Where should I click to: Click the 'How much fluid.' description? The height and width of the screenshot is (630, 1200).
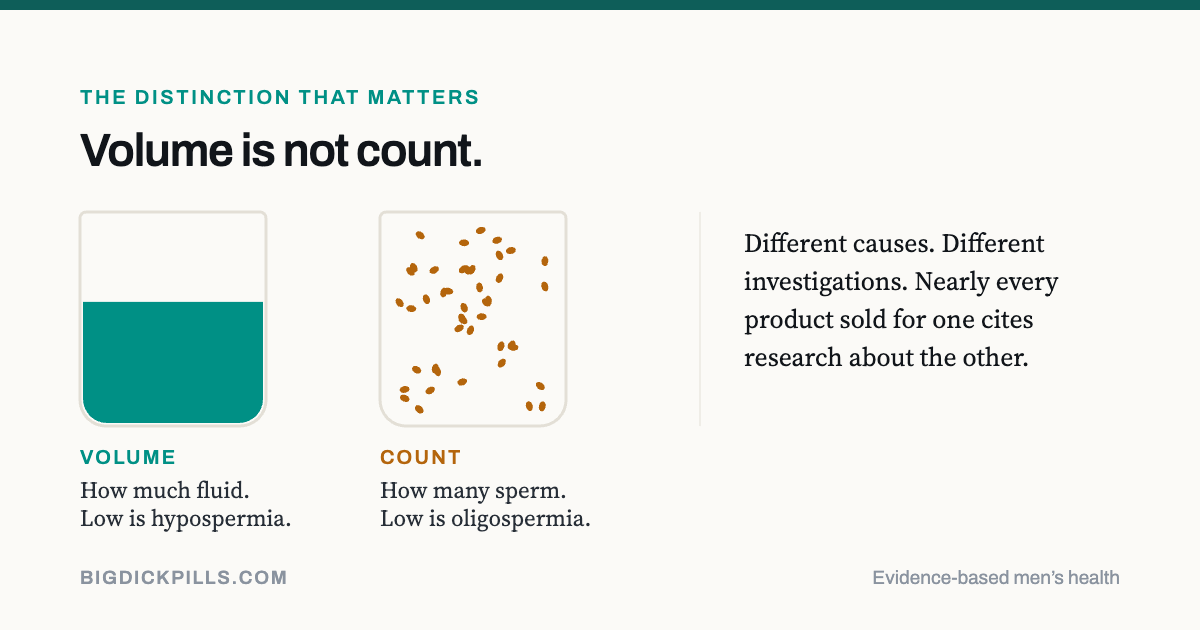(x=165, y=492)
